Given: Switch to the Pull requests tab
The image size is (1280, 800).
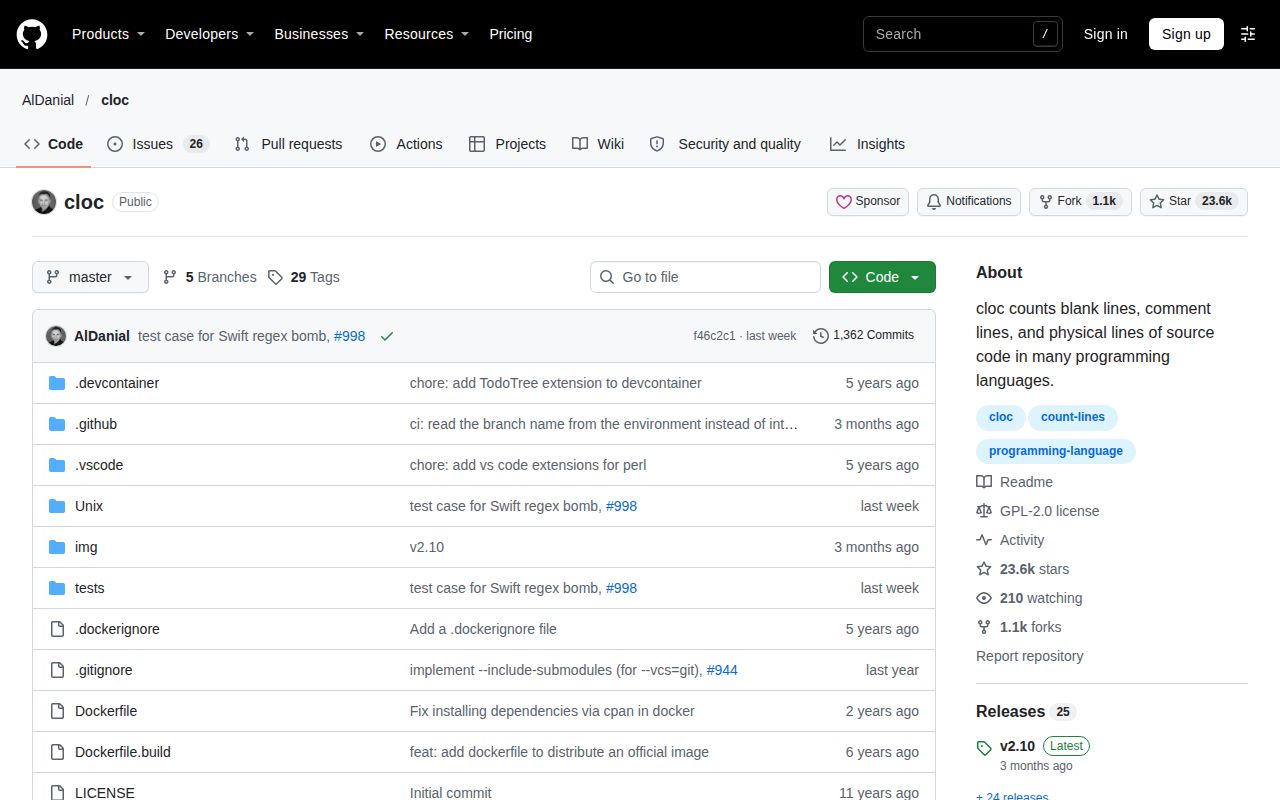Looking at the screenshot, I should click(x=288, y=144).
